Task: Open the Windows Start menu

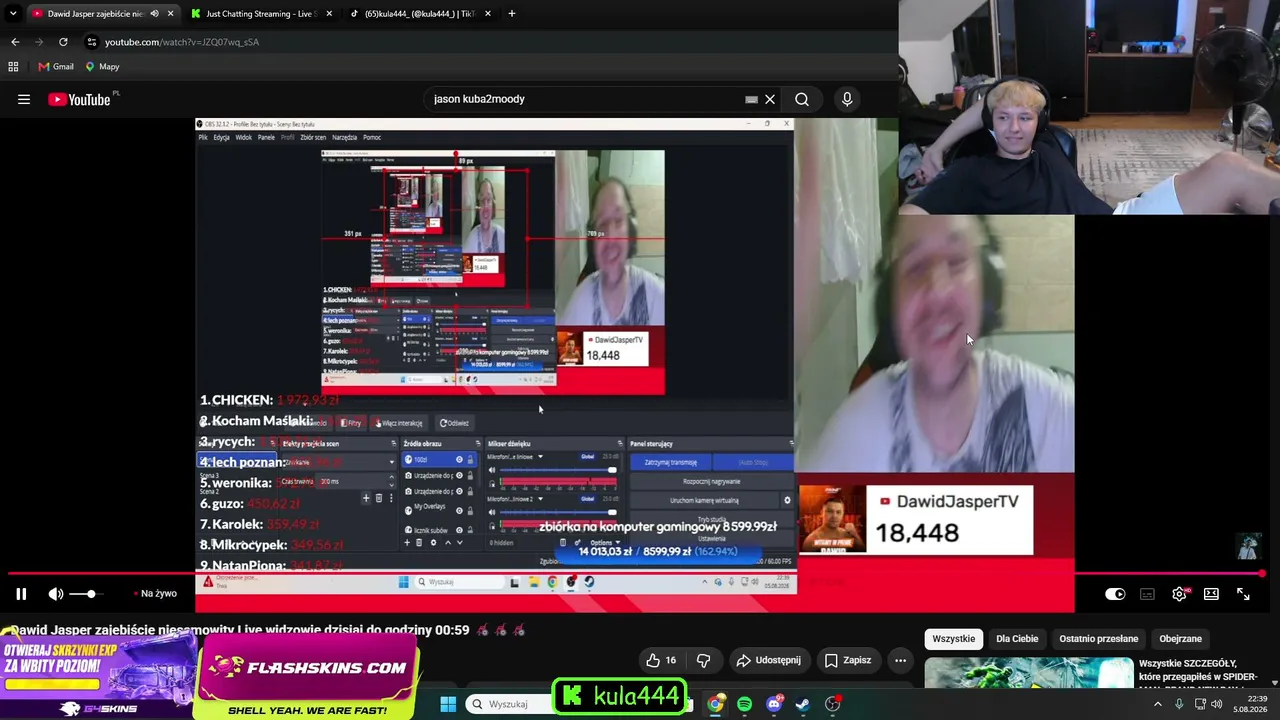Action: [448, 704]
